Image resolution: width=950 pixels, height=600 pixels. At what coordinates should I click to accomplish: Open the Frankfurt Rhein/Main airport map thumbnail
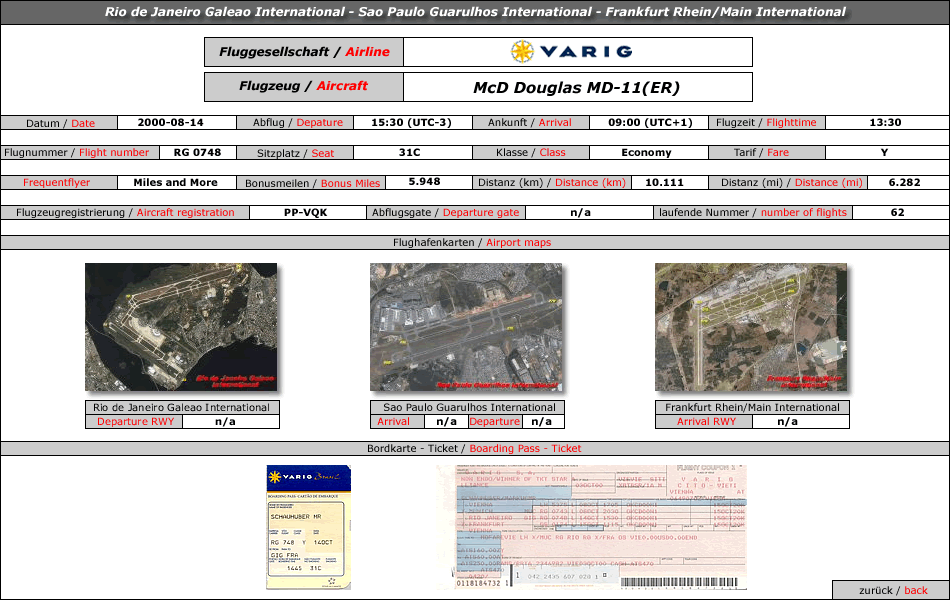pyautogui.click(x=751, y=327)
